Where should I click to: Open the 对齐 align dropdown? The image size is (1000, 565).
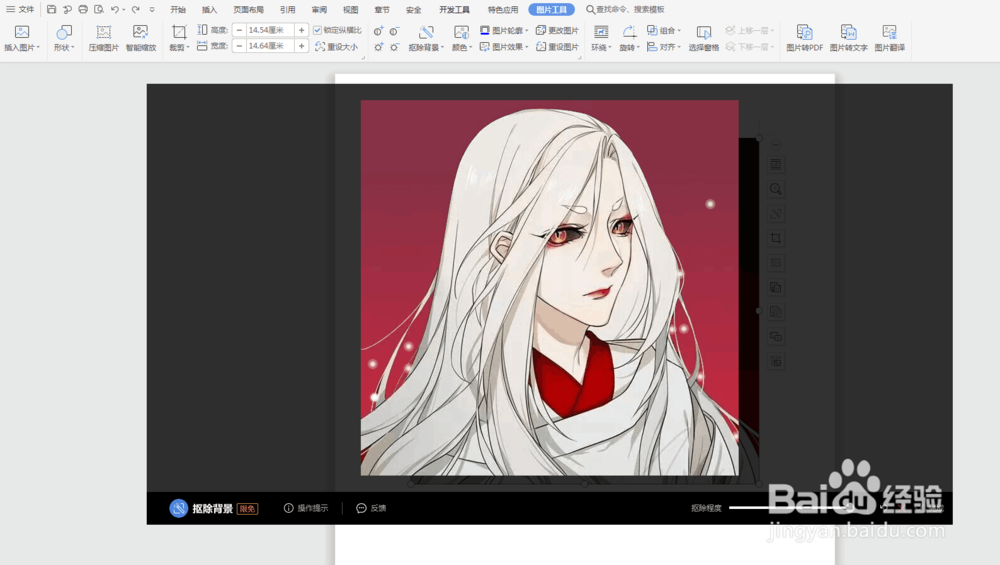[x=664, y=47]
